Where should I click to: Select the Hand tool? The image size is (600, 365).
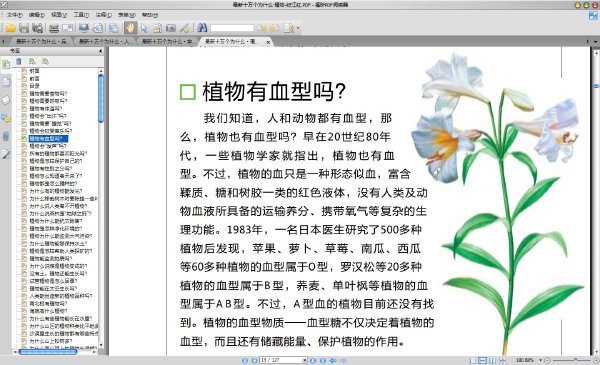coord(130,28)
